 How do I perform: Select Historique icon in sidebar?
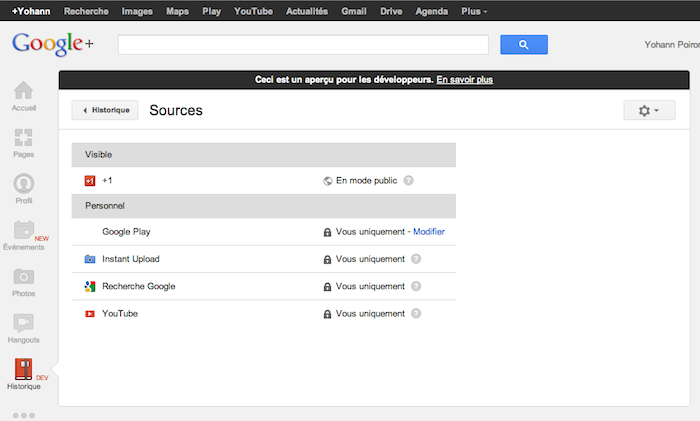pyautogui.click(x=23, y=369)
